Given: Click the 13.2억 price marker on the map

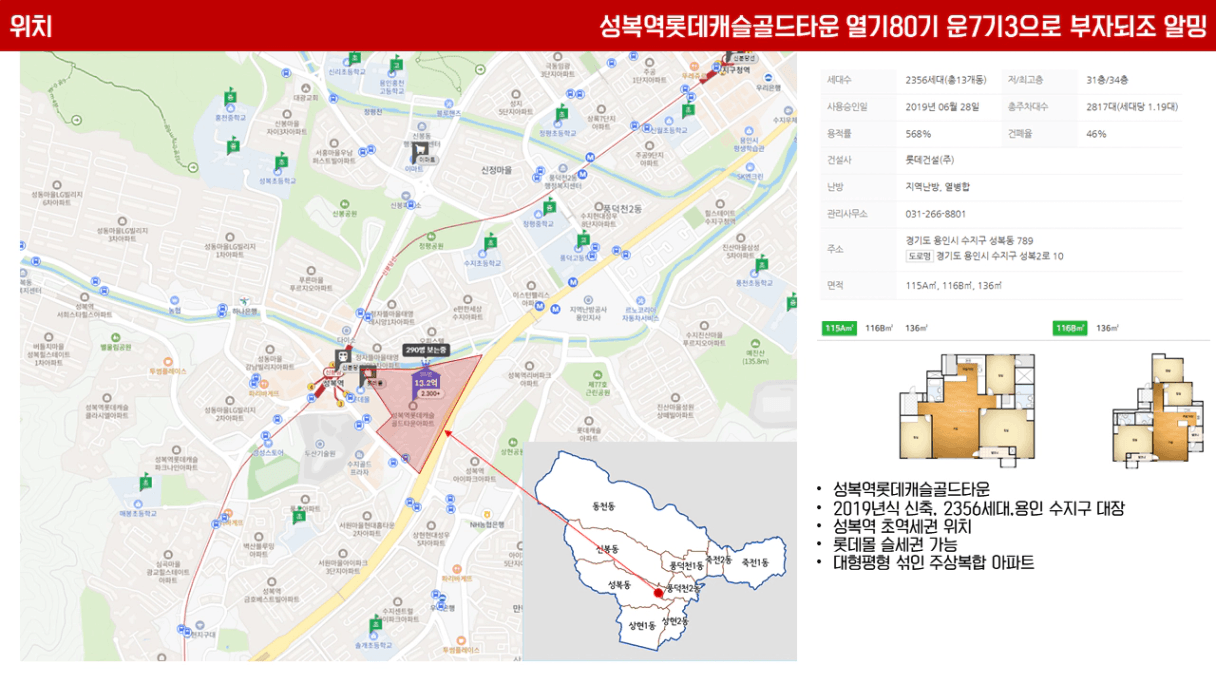Looking at the screenshot, I should coord(427,386).
